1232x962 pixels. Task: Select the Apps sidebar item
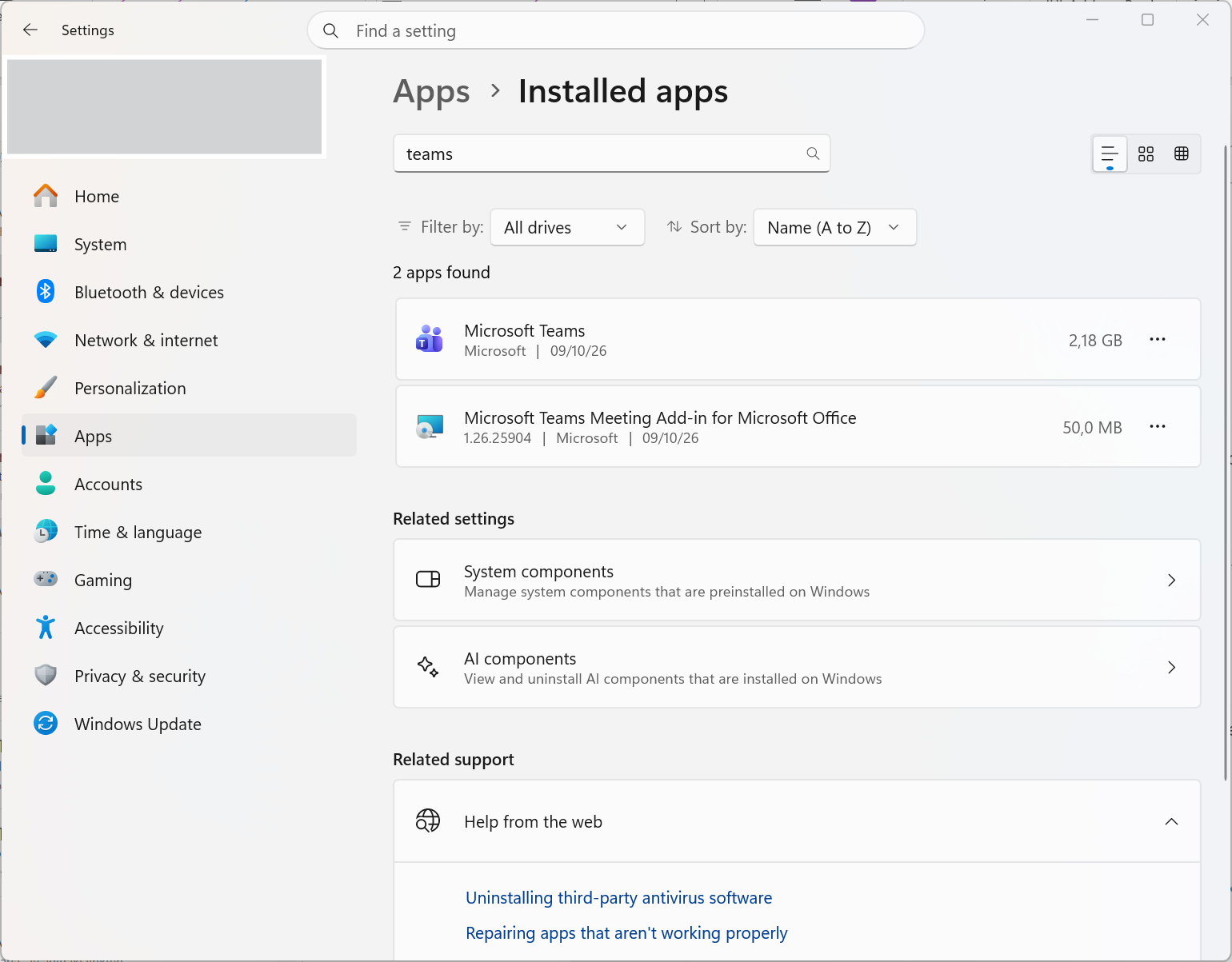pyautogui.click(x=189, y=437)
